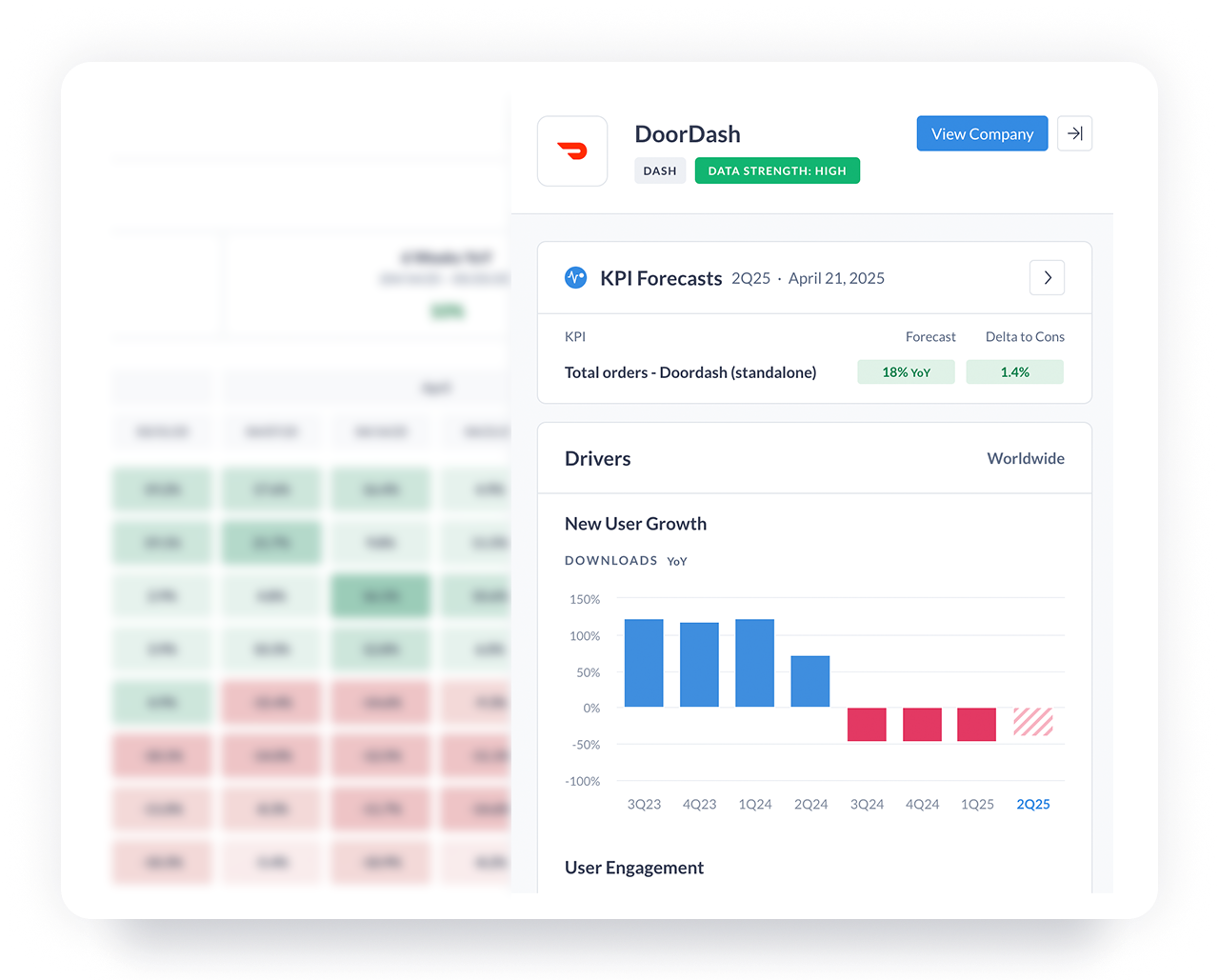Collapse the side panel with arrow icon
The height and width of the screenshot is (980, 1219).
tap(1074, 134)
